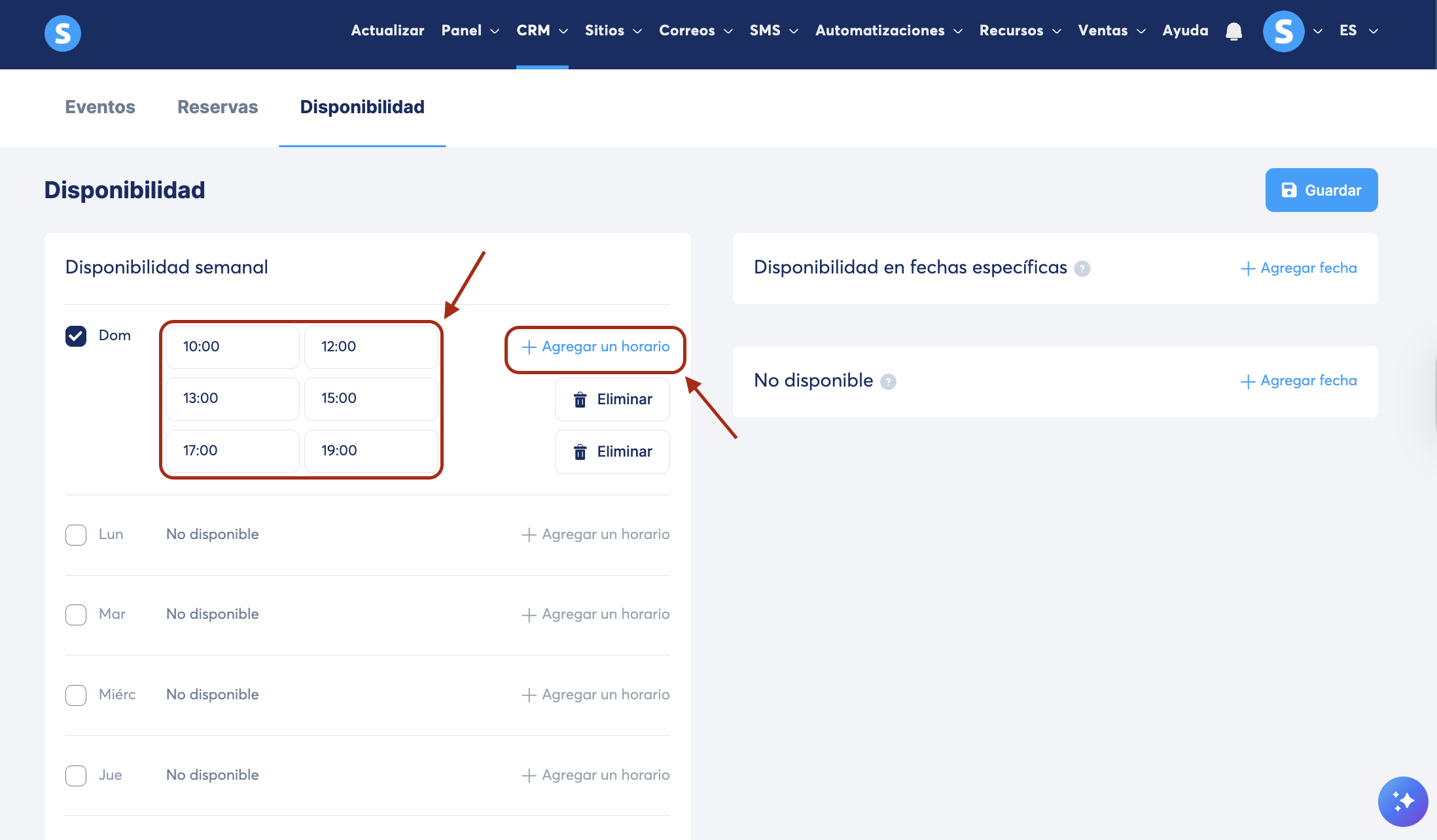The width and height of the screenshot is (1437, 840).
Task: Click the 10:00 start time field
Action: tap(232, 347)
